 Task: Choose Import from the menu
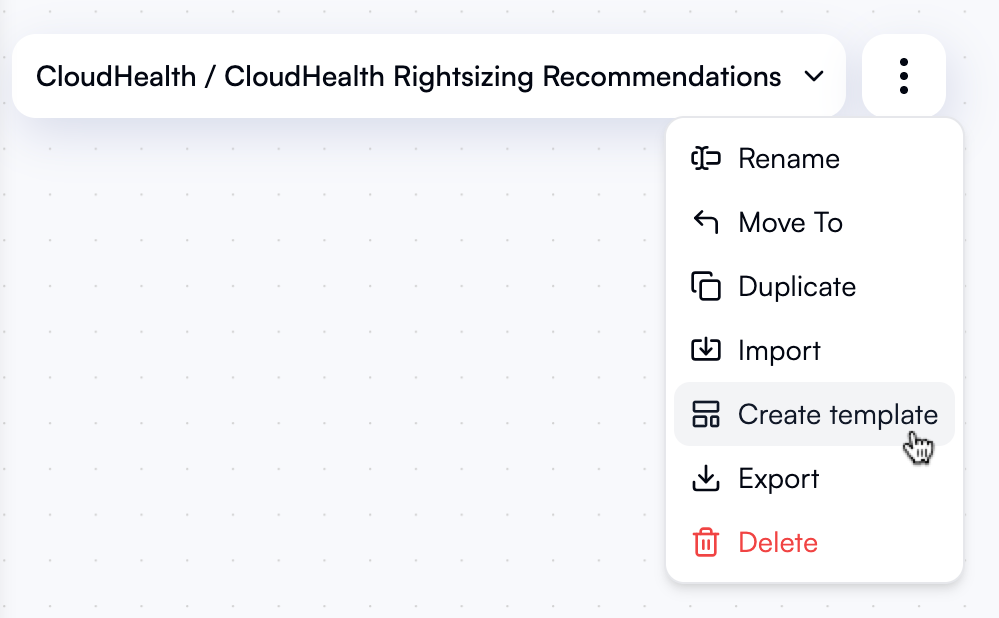point(780,350)
